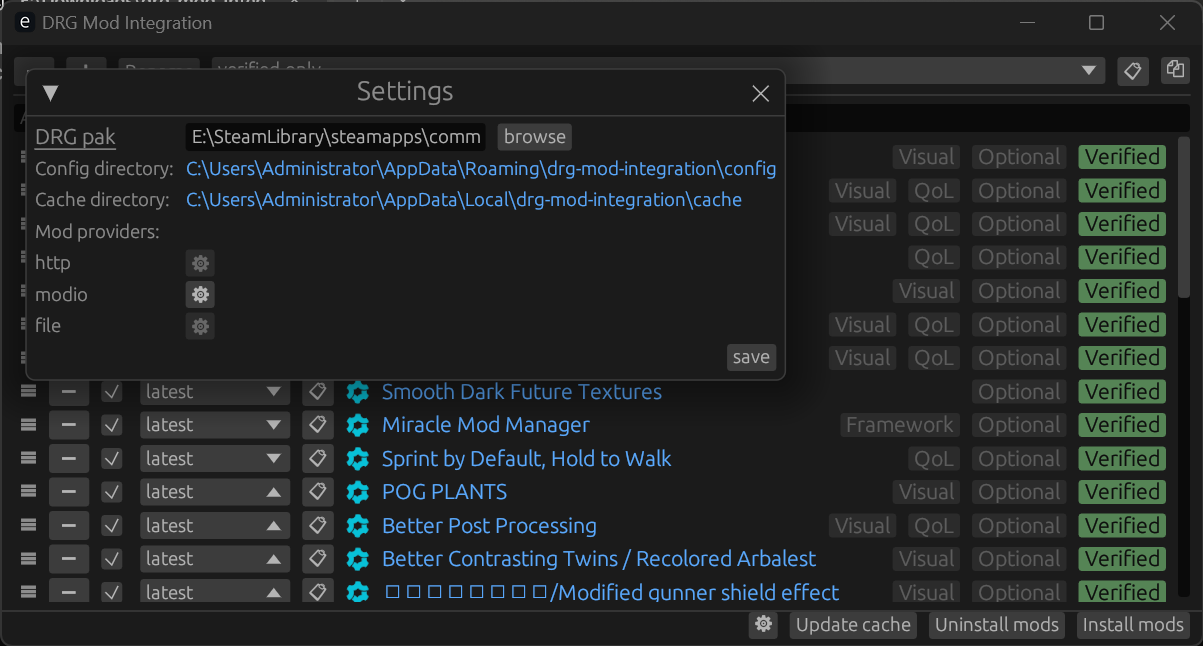Close the Settings dialog
This screenshot has height=646, width=1203.
(x=760, y=93)
